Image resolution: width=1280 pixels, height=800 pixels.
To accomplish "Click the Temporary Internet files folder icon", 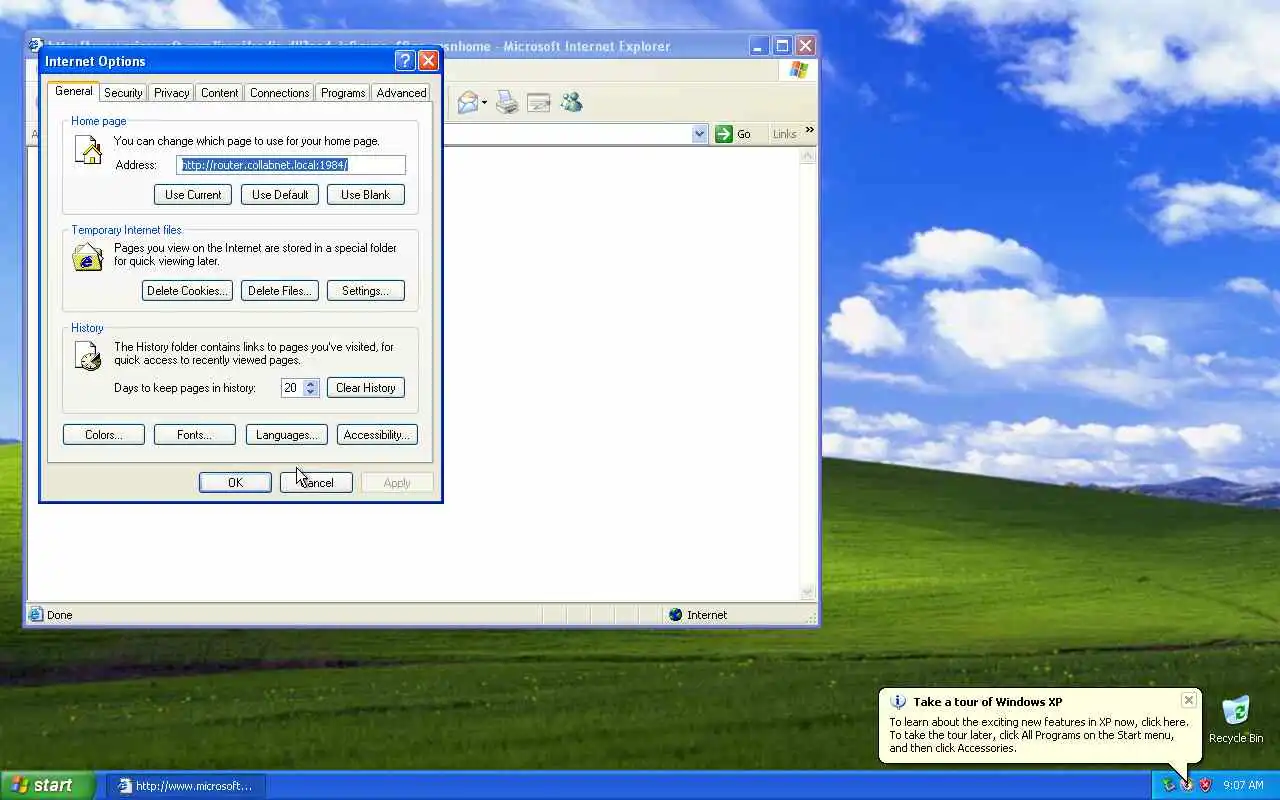I will (x=88, y=256).
